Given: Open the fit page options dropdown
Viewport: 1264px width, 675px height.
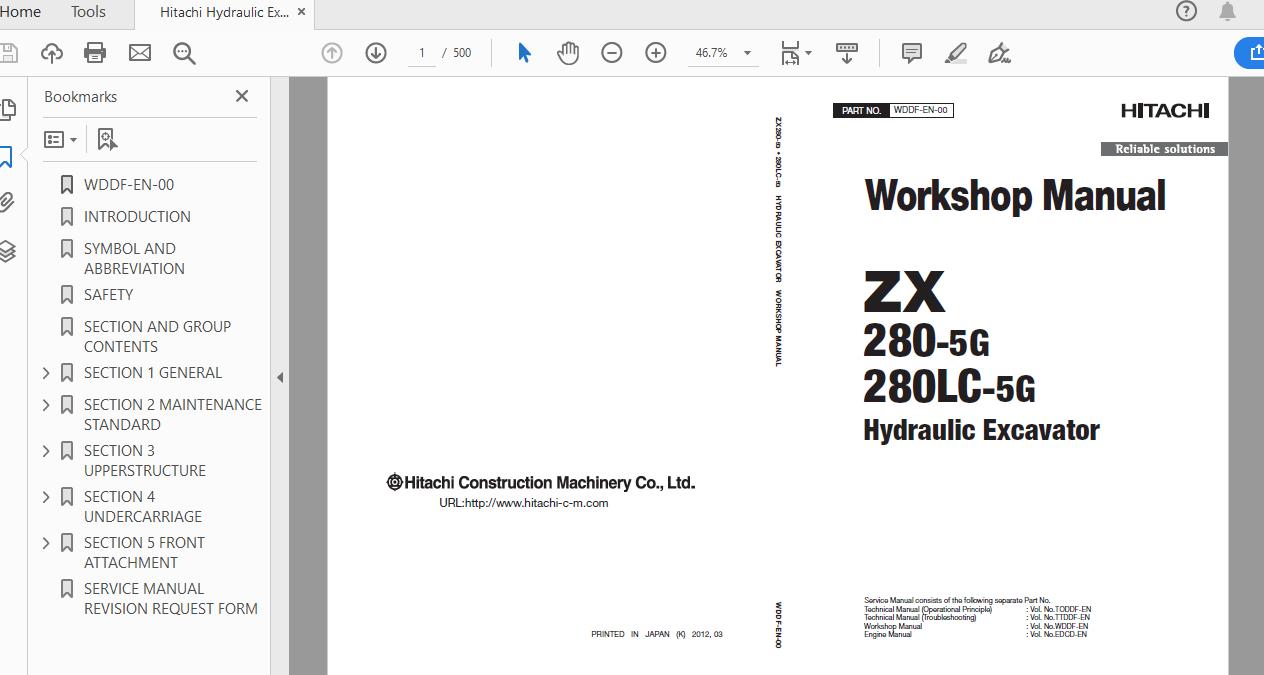Looking at the screenshot, I should 796,53.
